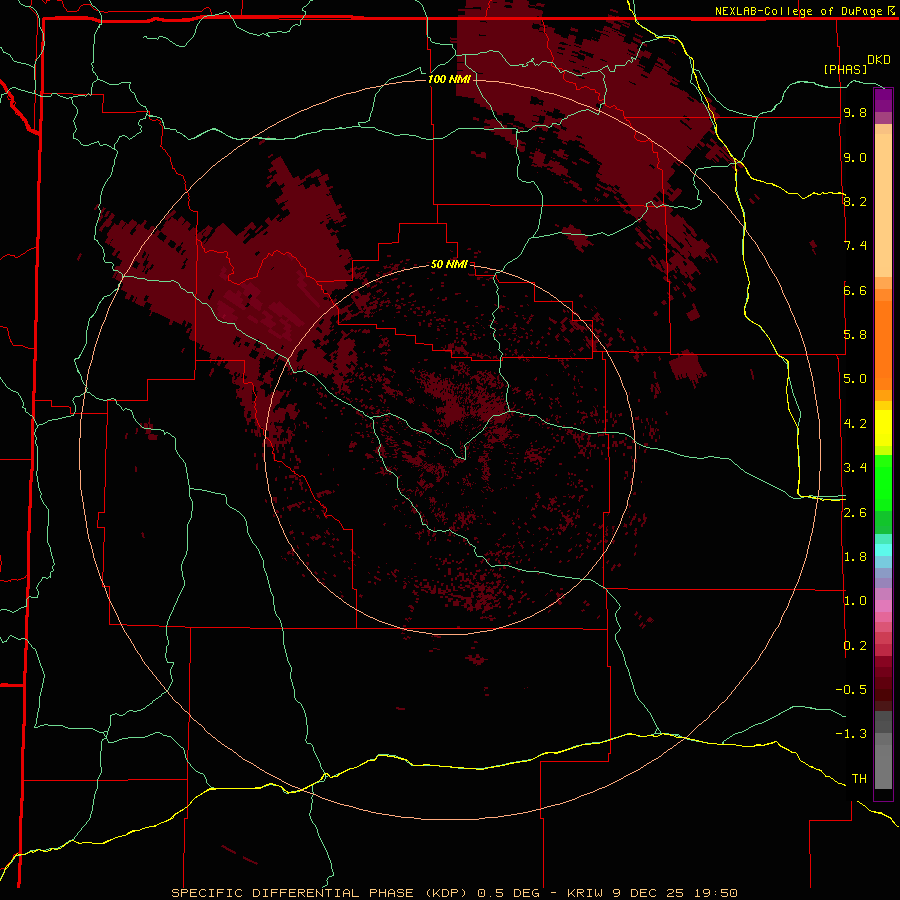Click the -0.5 scale value
Image resolution: width=900 pixels, height=900 pixels.
tap(851, 690)
